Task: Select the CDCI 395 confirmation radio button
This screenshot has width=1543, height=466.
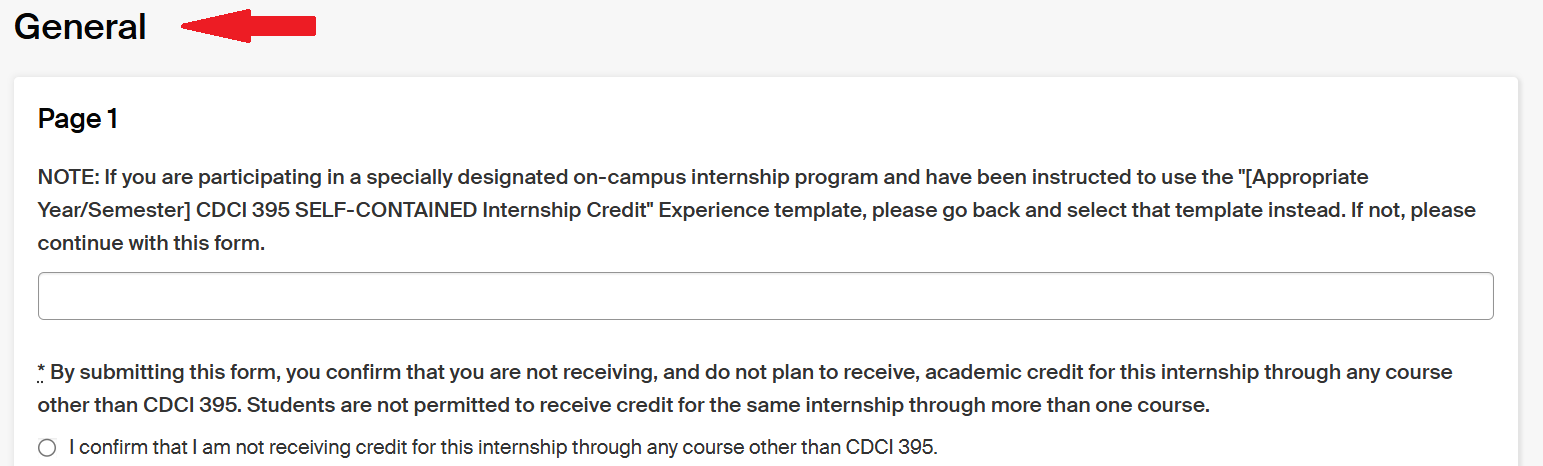Action: [x=47, y=448]
